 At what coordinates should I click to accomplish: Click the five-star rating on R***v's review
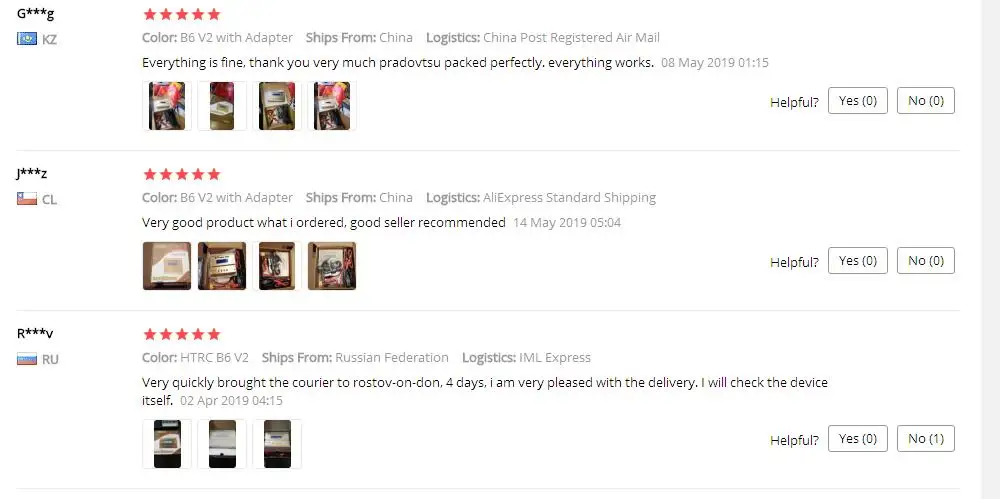coord(182,334)
